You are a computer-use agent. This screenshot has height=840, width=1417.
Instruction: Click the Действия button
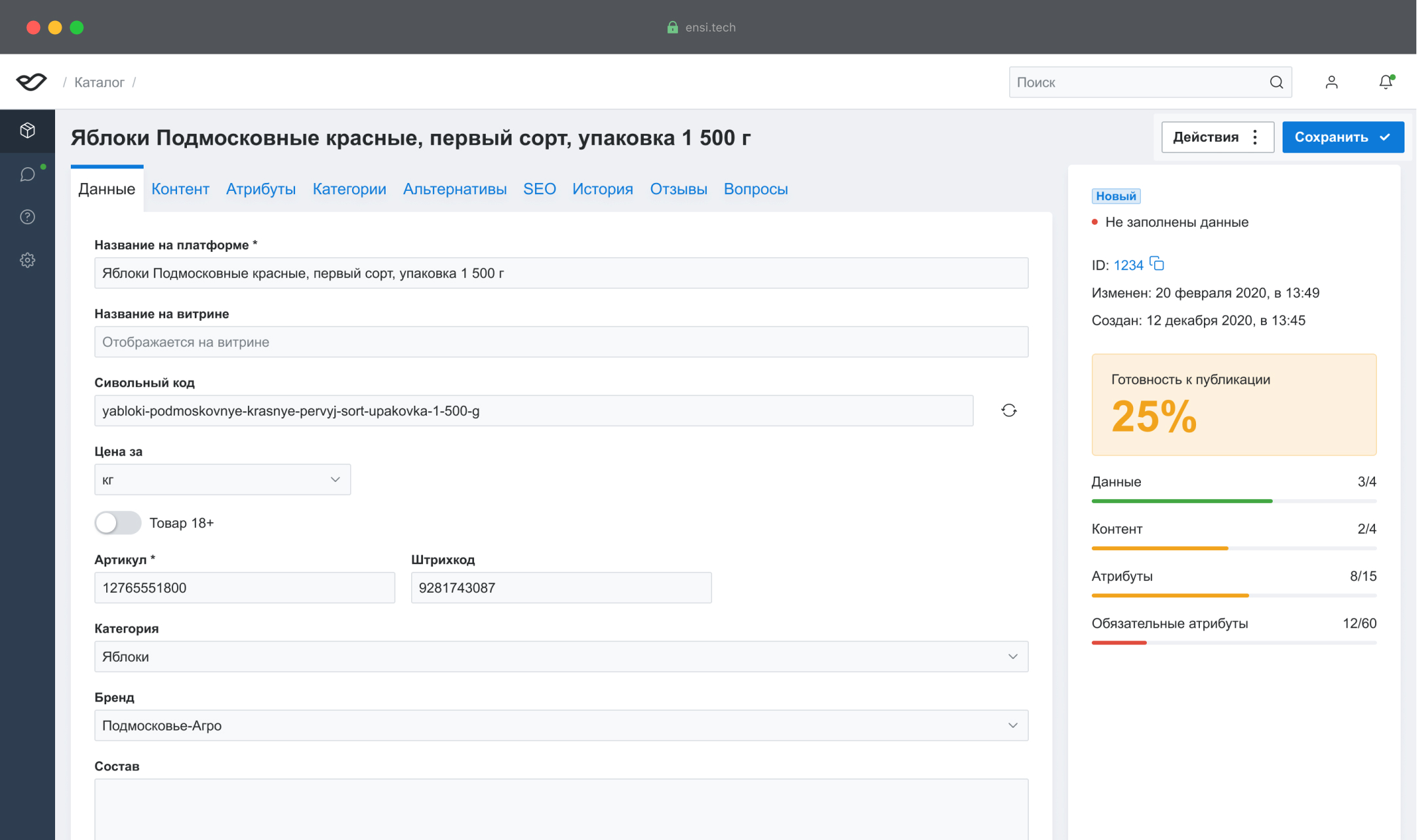[x=1217, y=137]
